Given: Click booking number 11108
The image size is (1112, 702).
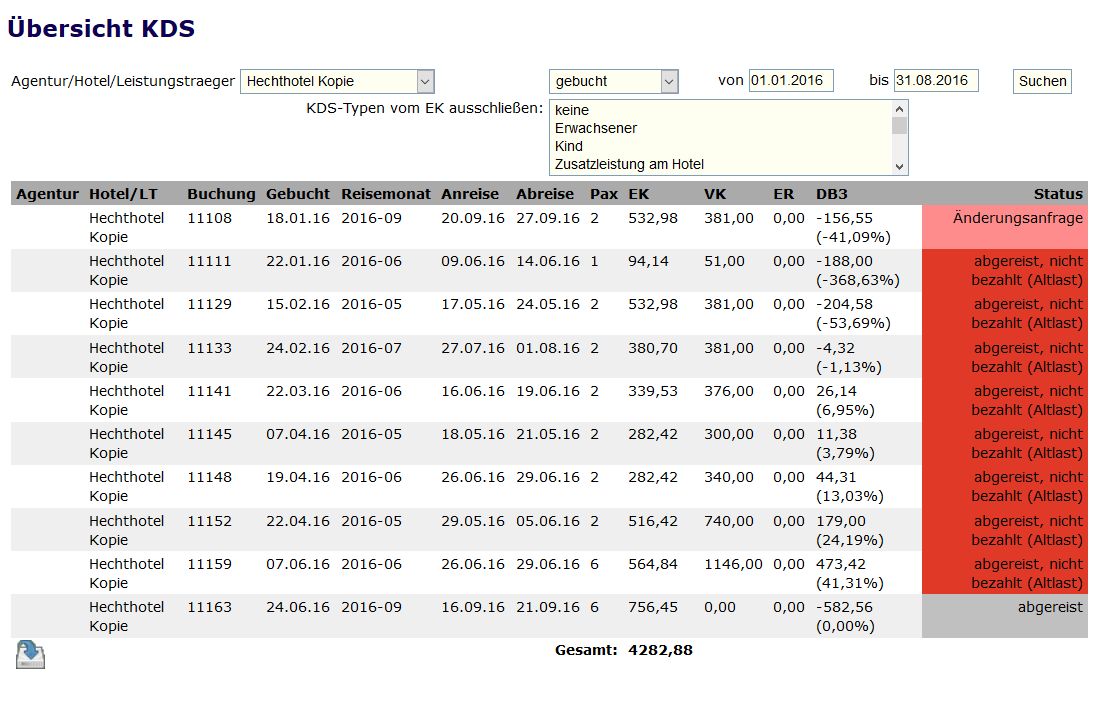Looking at the screenshot, I should point(209,218).
